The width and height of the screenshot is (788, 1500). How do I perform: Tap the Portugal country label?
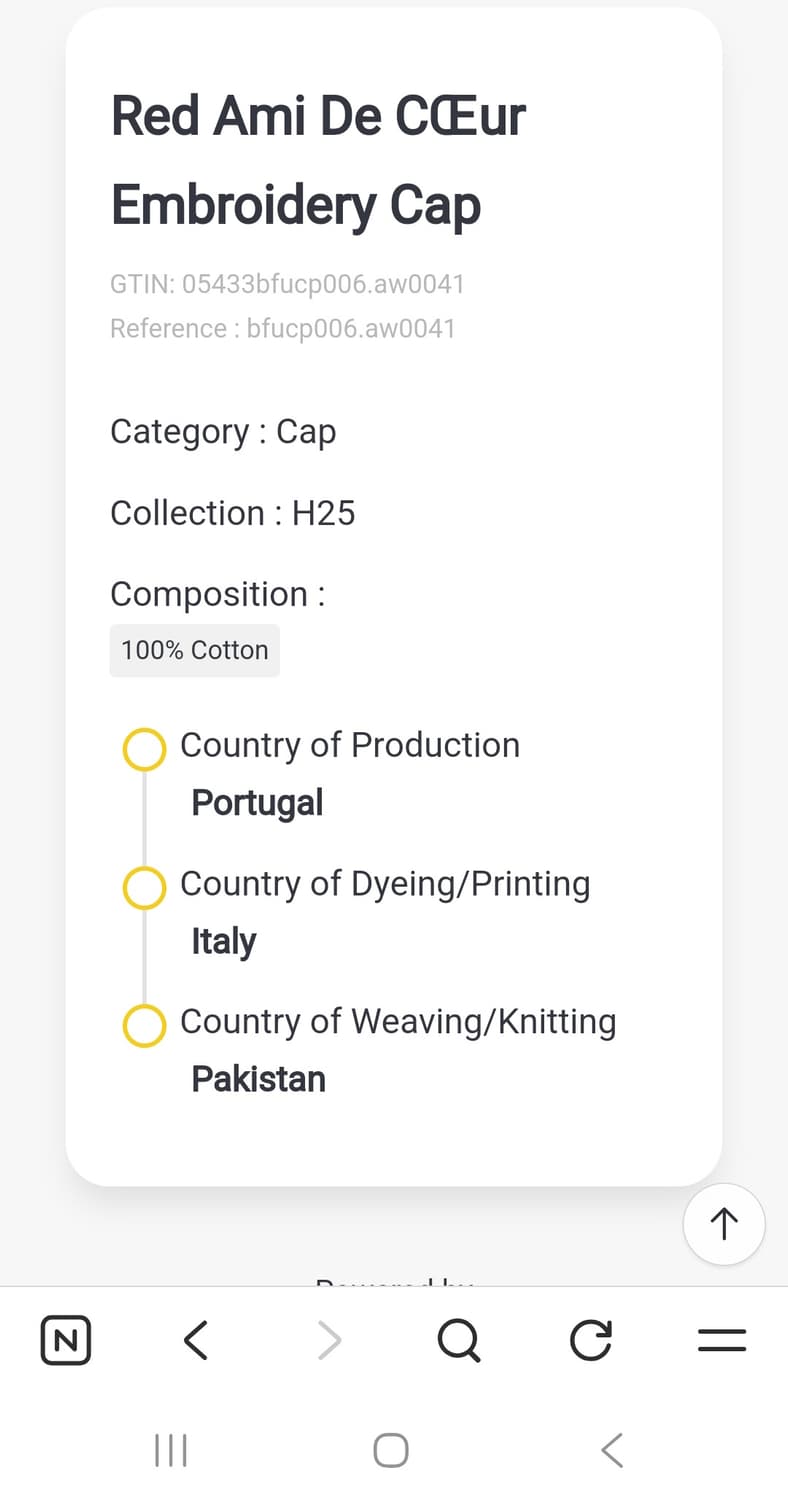tap(257, 802)
